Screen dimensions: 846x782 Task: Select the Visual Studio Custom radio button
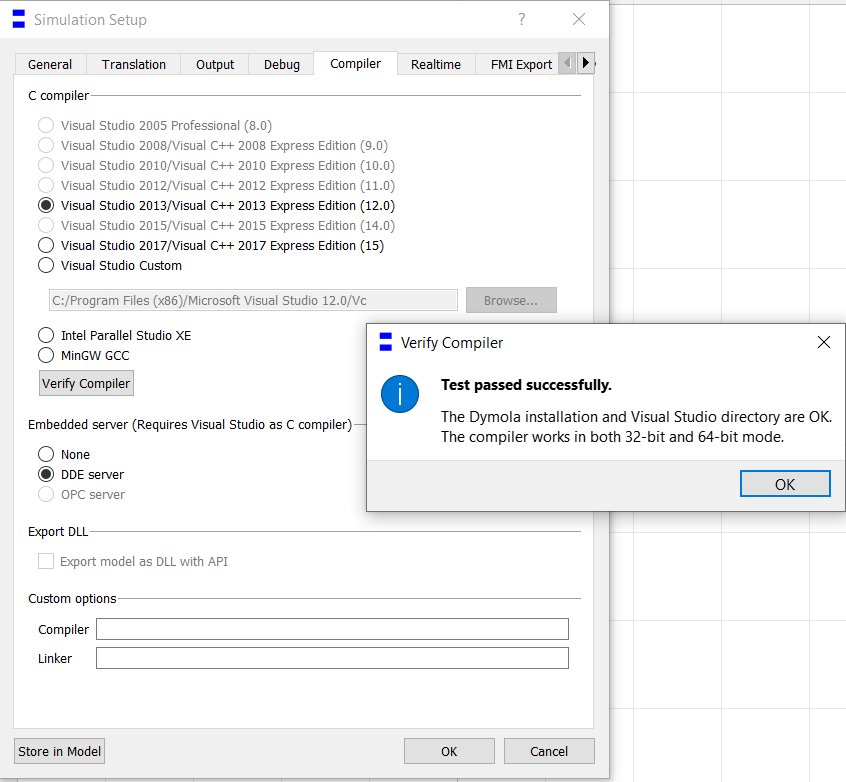click(x=46, y=265)
